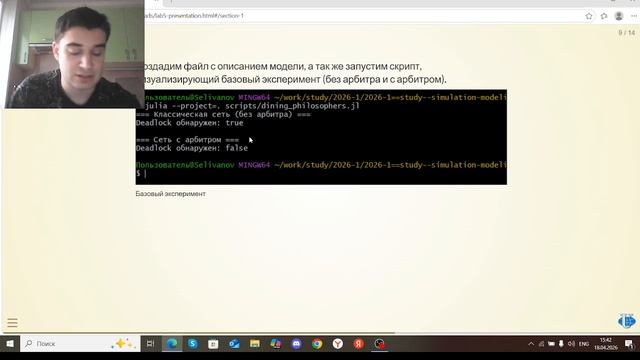Open Task View on the taskbar
The height and width of the screenshot is (360, 640).
tap(150, 344)
